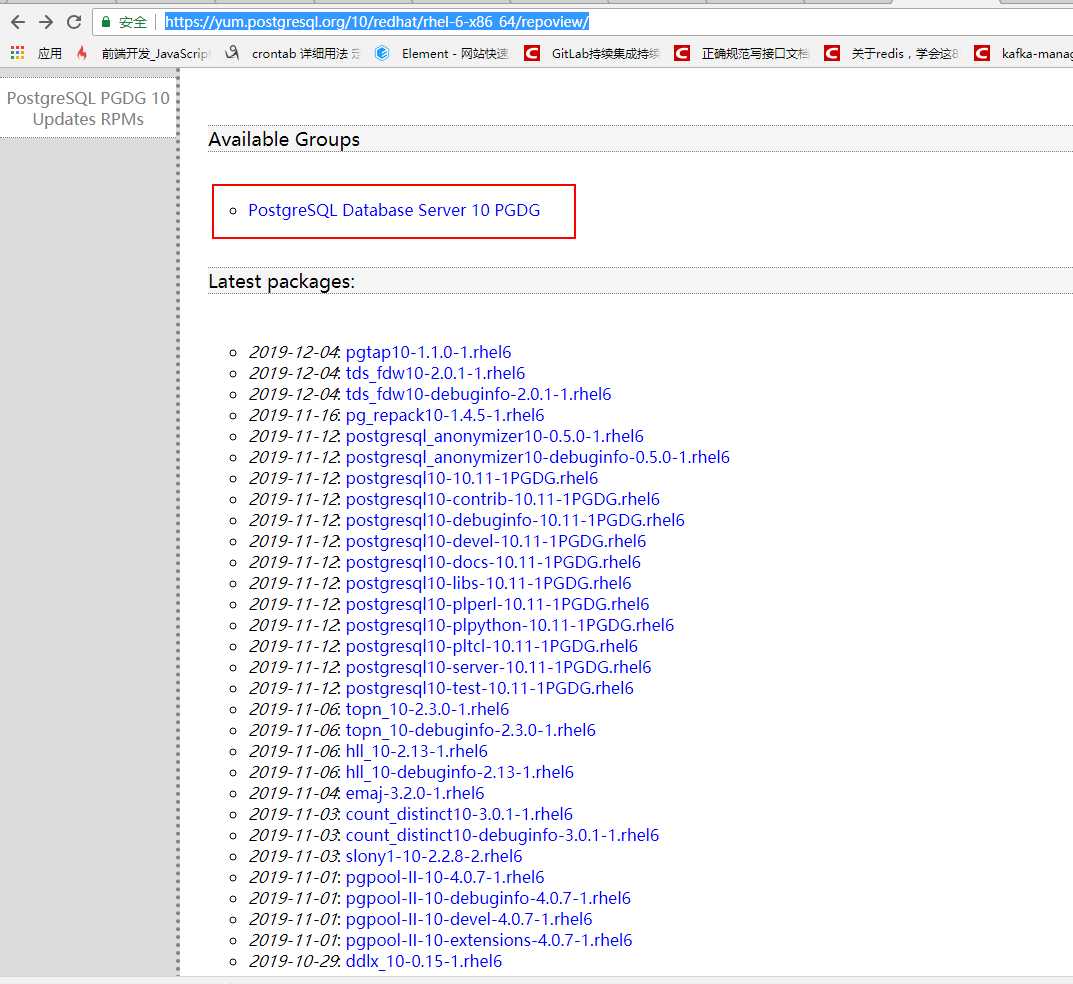Viewport: 1073px width, 984px height.
Task: Reload the page with refresh icon
Action: tap(74, 22)
